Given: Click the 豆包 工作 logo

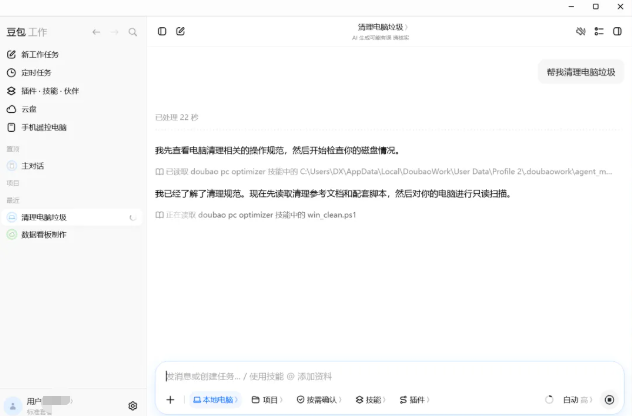Looking at the screenshot, I should coord(27,32).
